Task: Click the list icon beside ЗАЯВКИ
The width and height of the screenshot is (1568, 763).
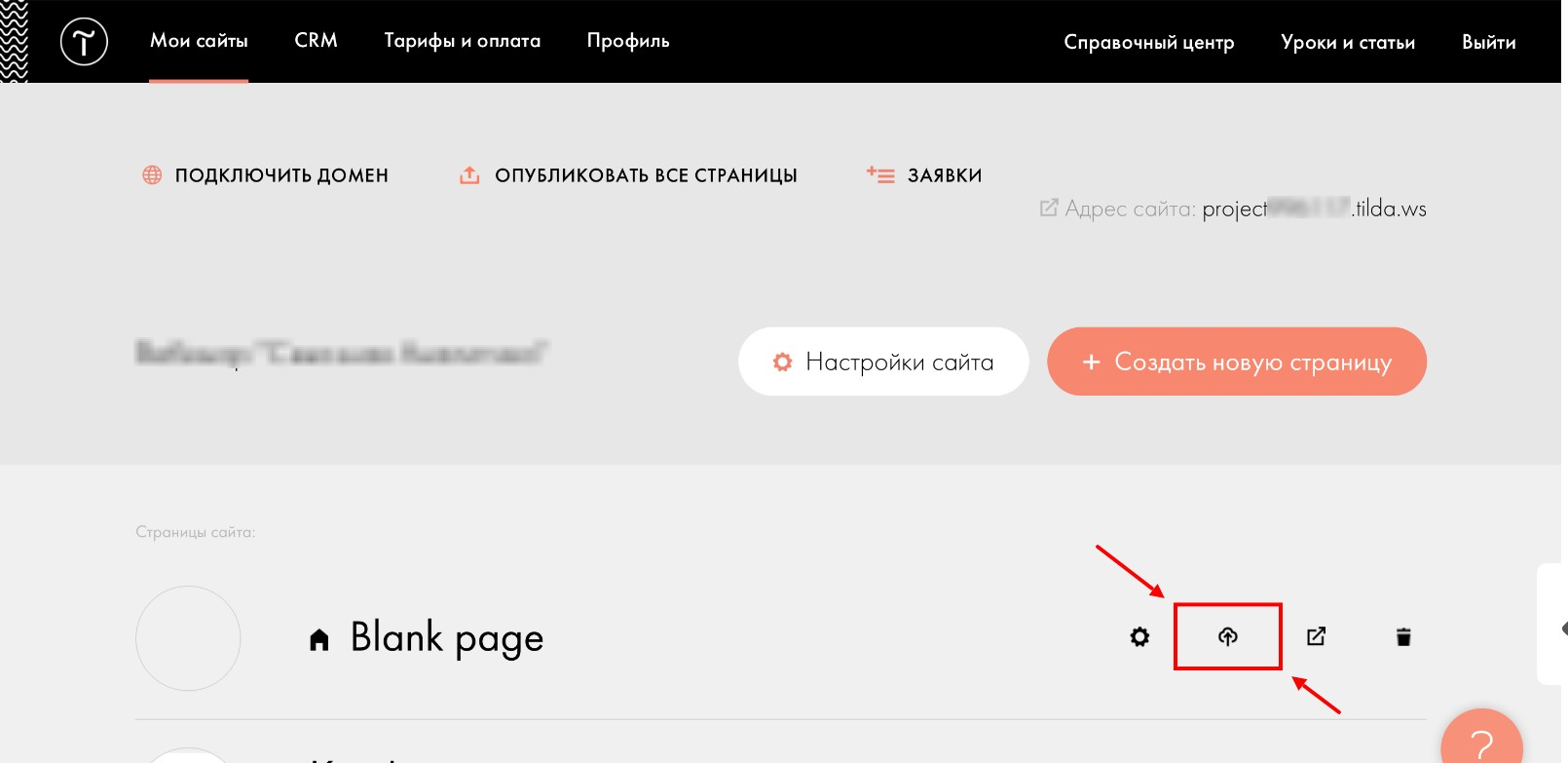Action: (x=880, y=175)
